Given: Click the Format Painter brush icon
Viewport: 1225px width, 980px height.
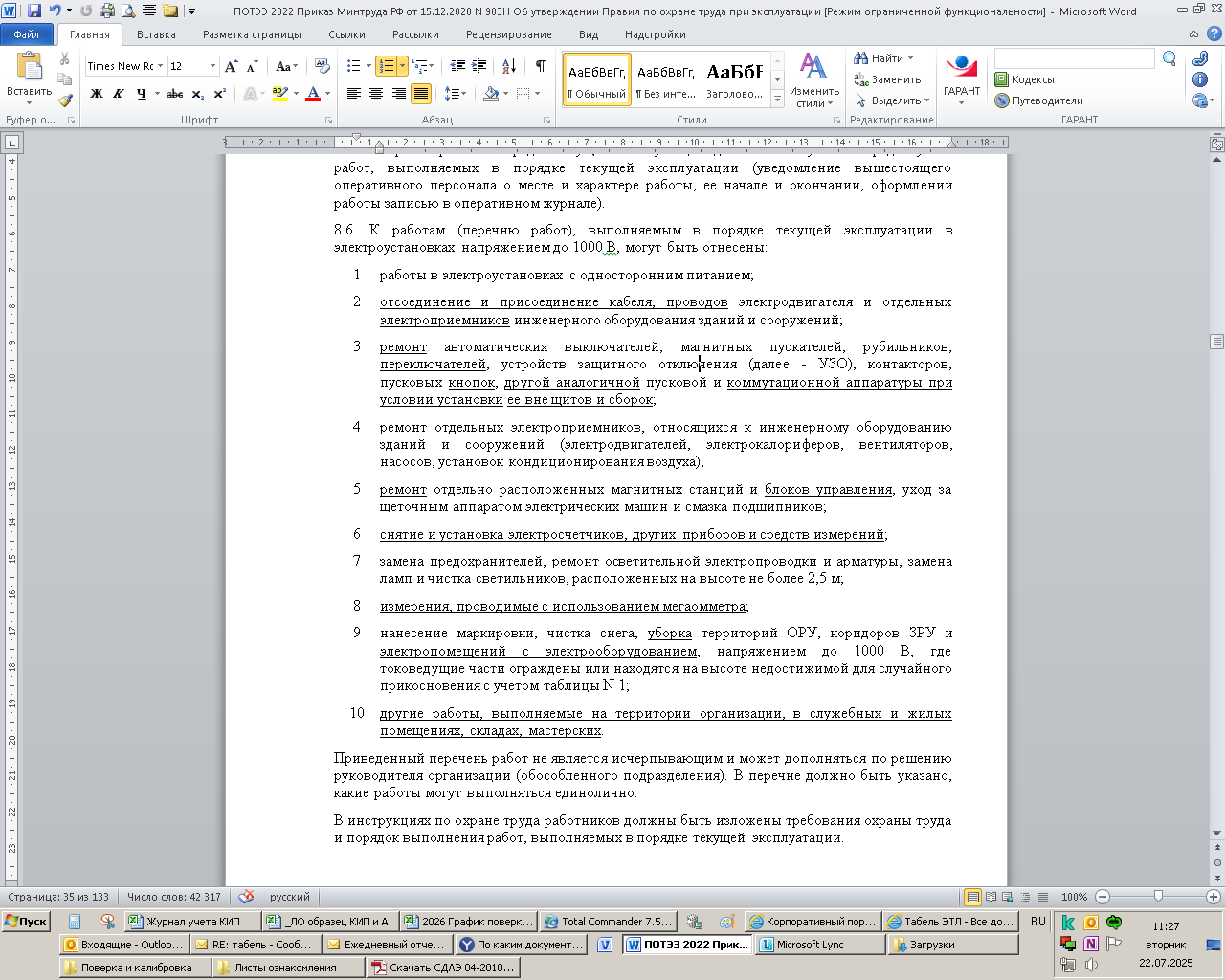Looking at the screenshot, I should pos(64,100).
